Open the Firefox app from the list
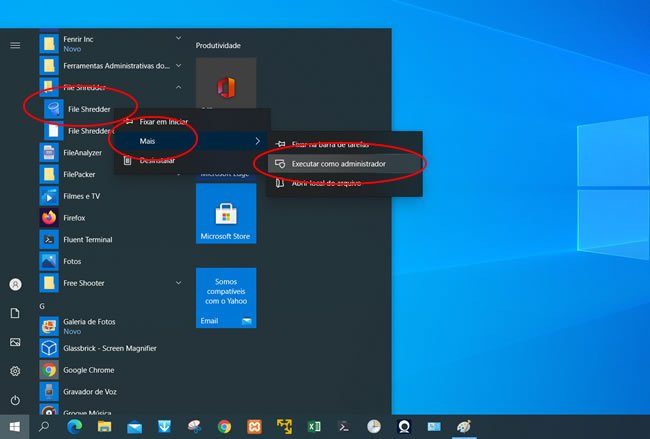The width and height of the screenshot is (650, 439). [x=73, y=217]
